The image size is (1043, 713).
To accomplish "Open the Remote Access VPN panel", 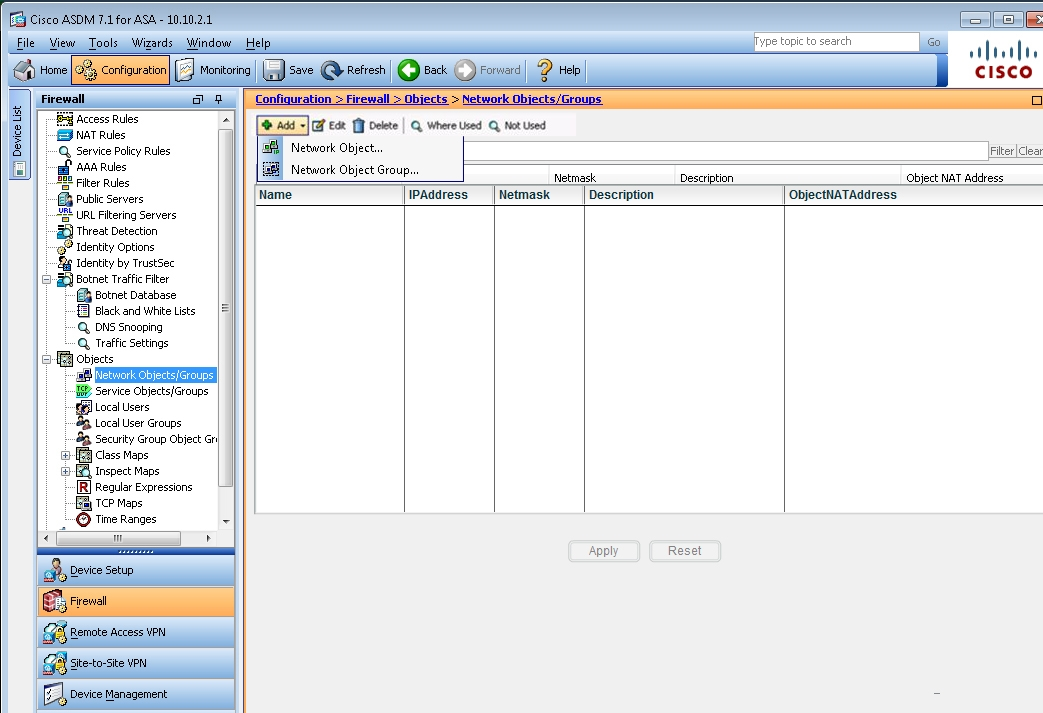I will 136,633.
